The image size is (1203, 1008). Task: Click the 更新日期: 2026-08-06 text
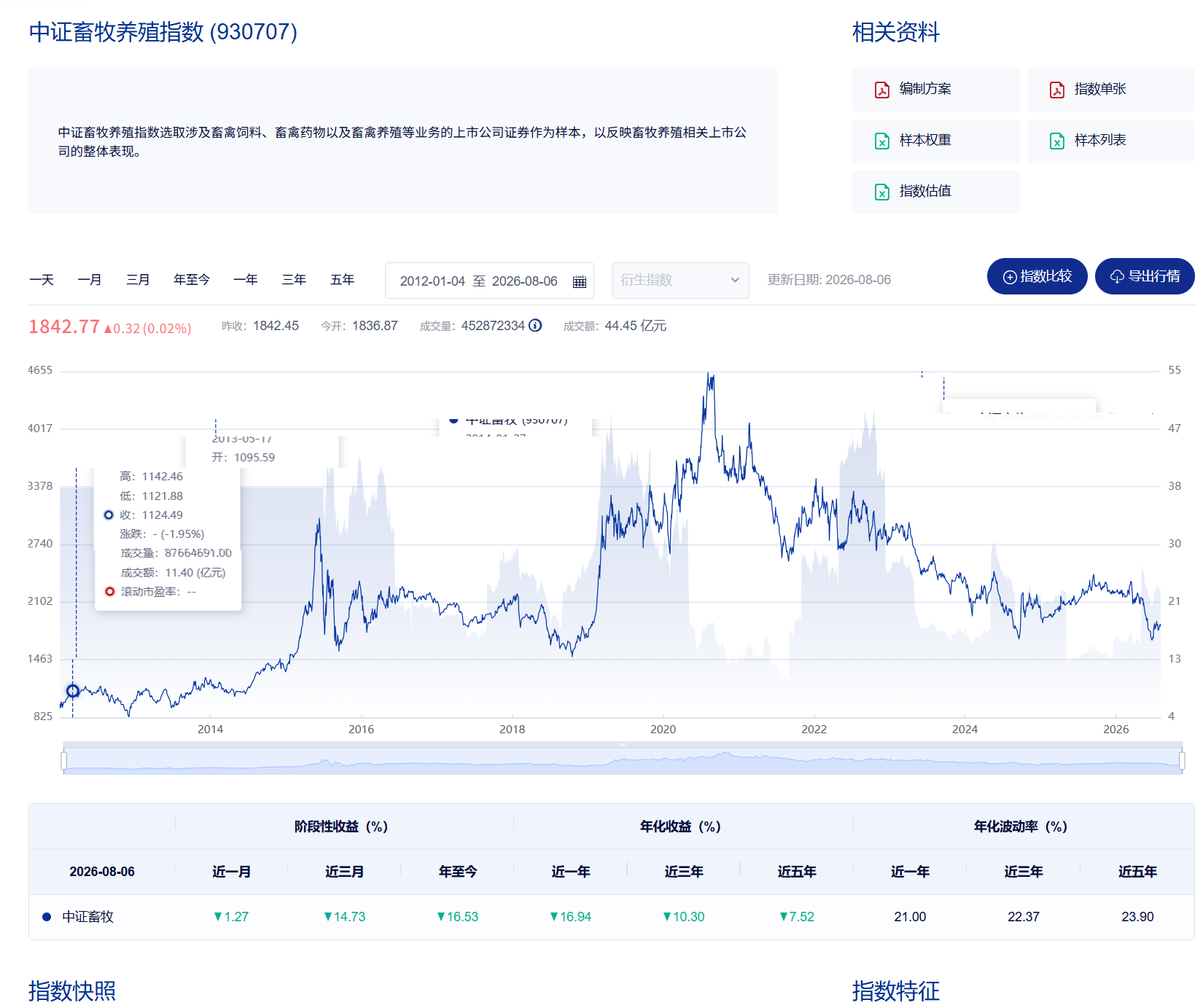pos(829,280)
